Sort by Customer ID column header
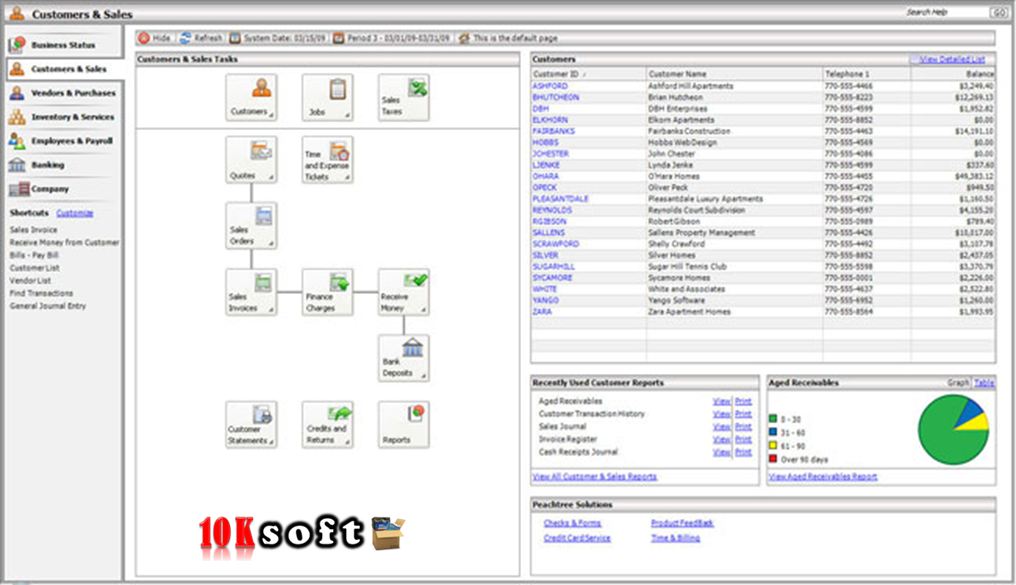Screen dimensions: 1016x585 pos(588,74)
